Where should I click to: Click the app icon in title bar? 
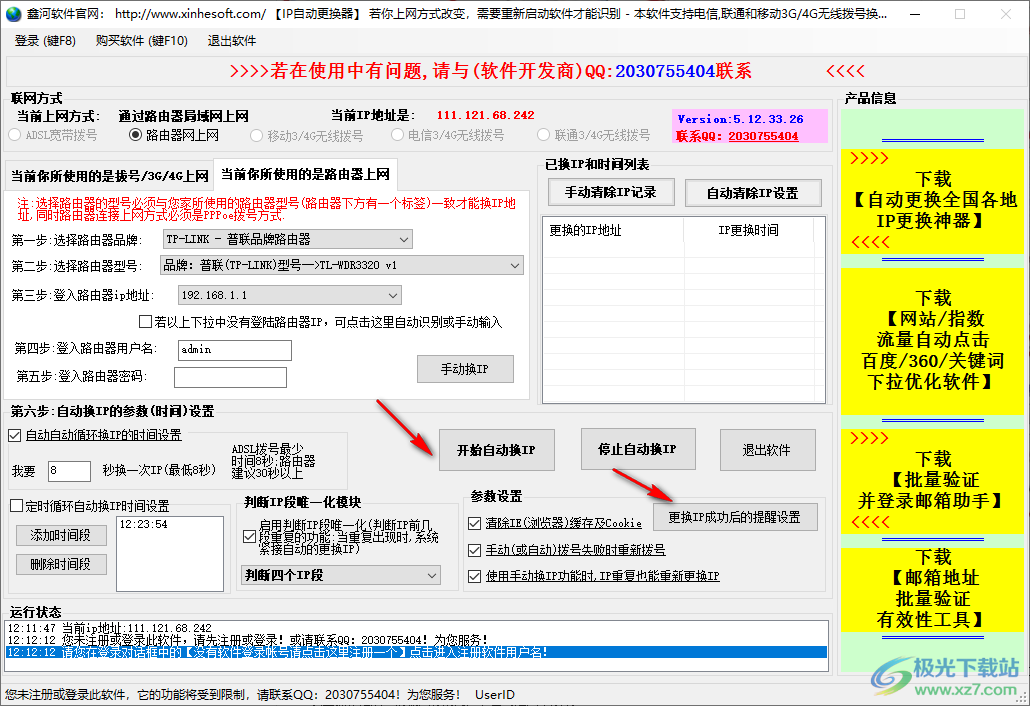click(x=12, y=14)
